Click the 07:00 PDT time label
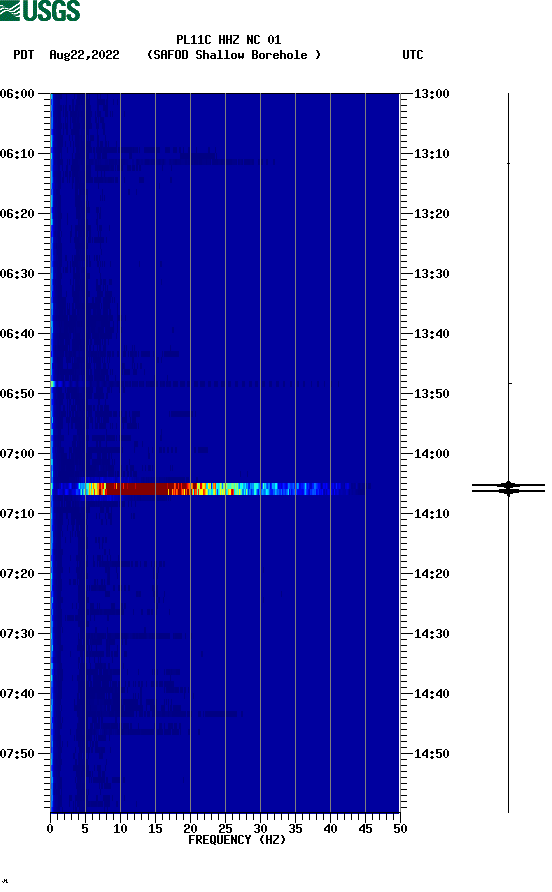552x892 pixels. [x=18, y=453]
